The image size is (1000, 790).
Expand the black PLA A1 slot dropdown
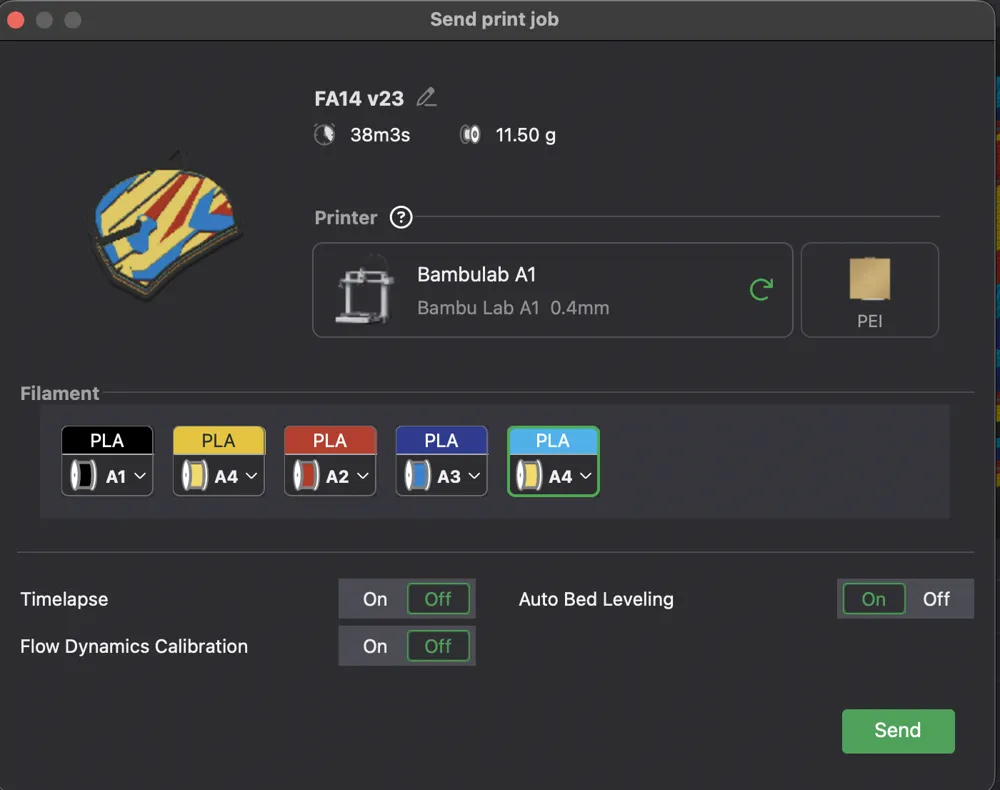click(x=140, y=476)
